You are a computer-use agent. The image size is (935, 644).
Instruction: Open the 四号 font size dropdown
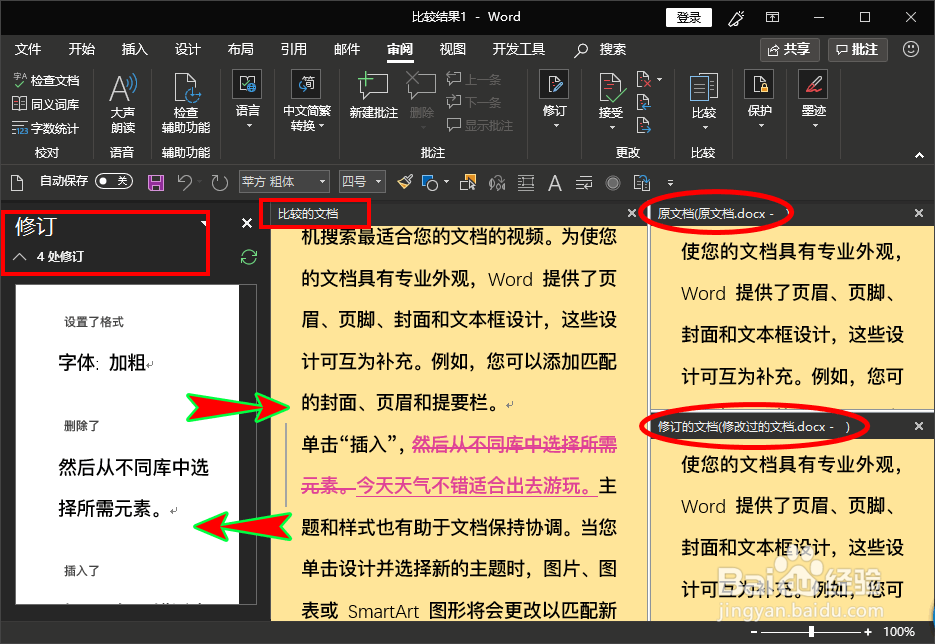tap(377, 182)
